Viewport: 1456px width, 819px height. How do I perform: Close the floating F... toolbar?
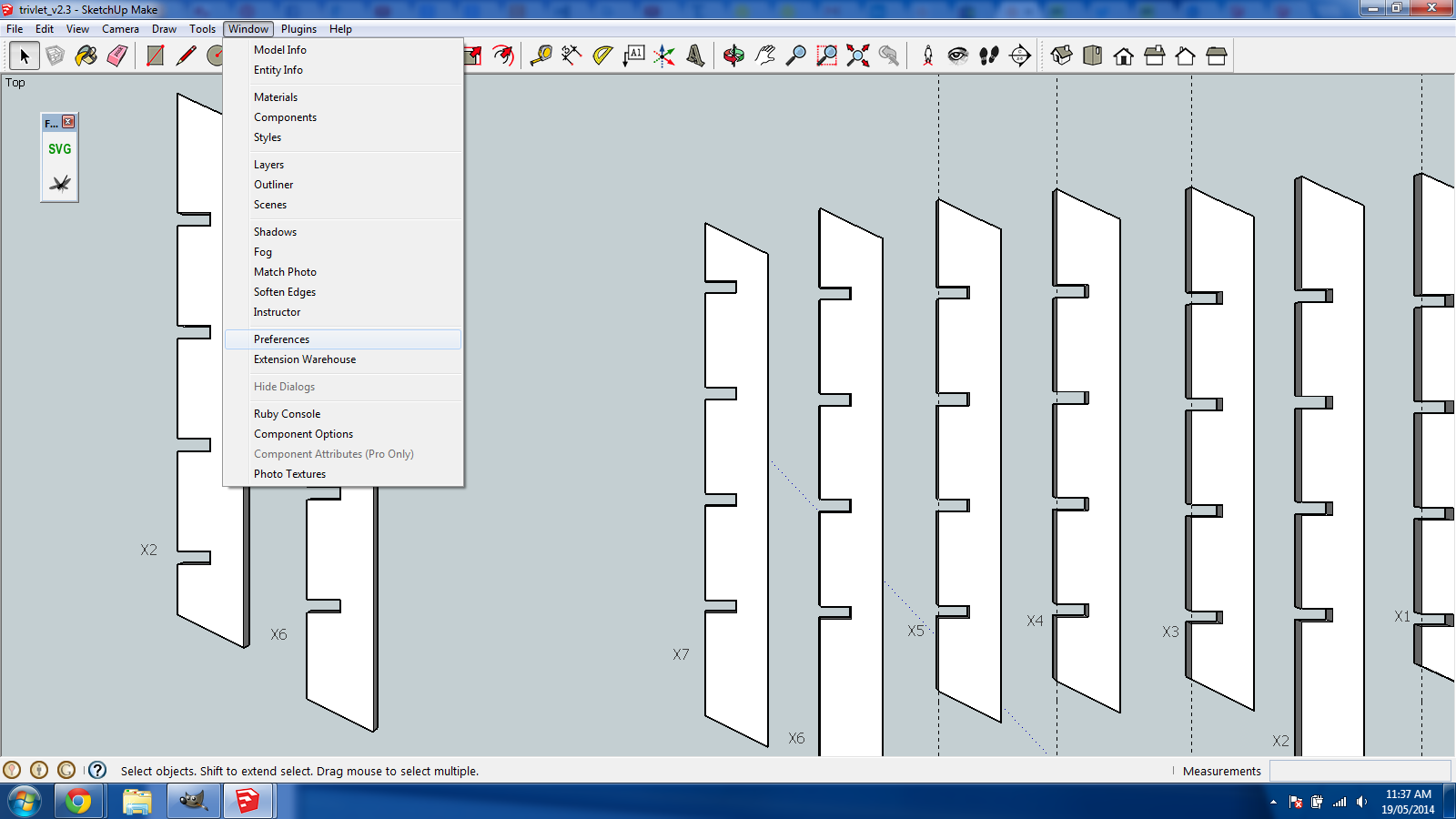tap(68, 122)
